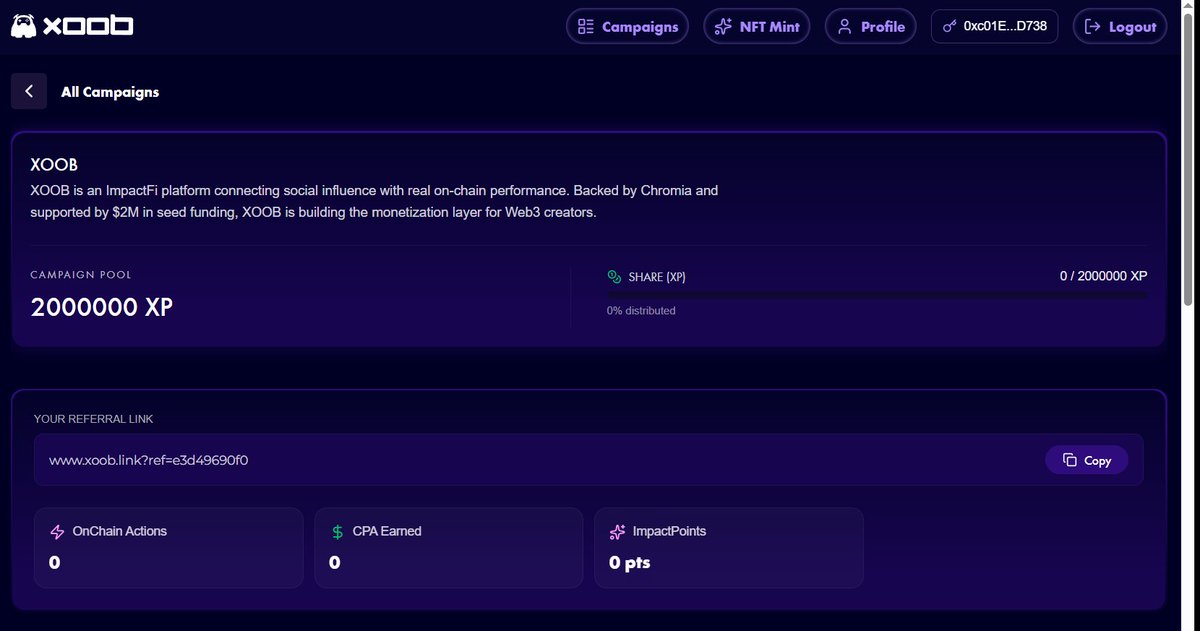1200x631 pixels.
Task: Select referral link www.xoob.link?ref=e3d49690f0
Action: 148,460
